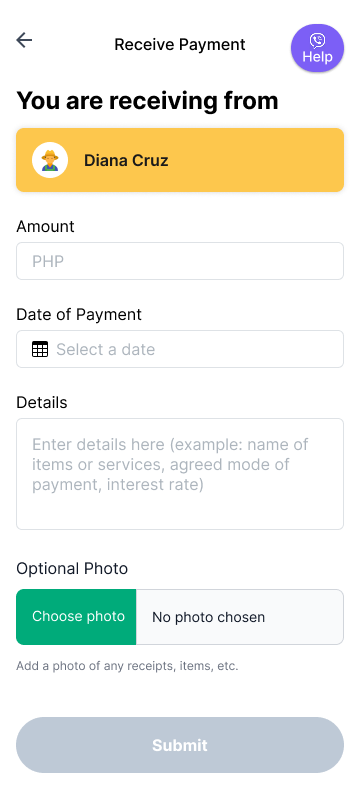Click the Optional Photo label
The width and height of the screenshot is (360, 800).
point(72,568)
